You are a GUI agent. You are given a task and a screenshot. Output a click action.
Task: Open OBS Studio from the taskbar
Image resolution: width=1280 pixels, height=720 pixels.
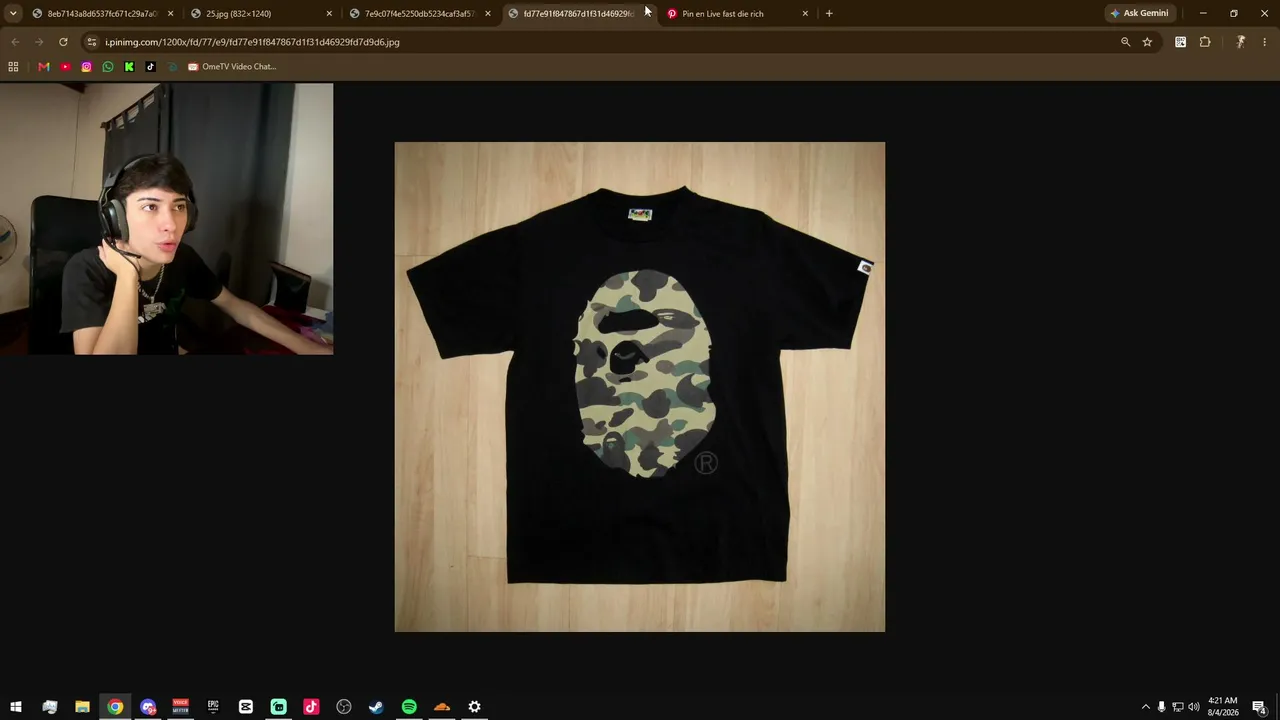click(x=344, y=707)
